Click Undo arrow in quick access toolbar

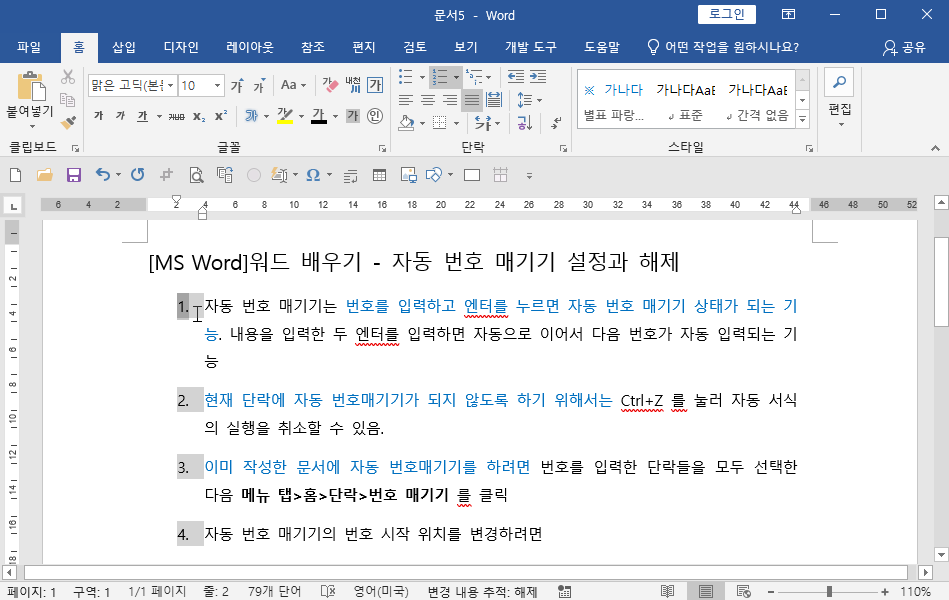click(103, 175)
